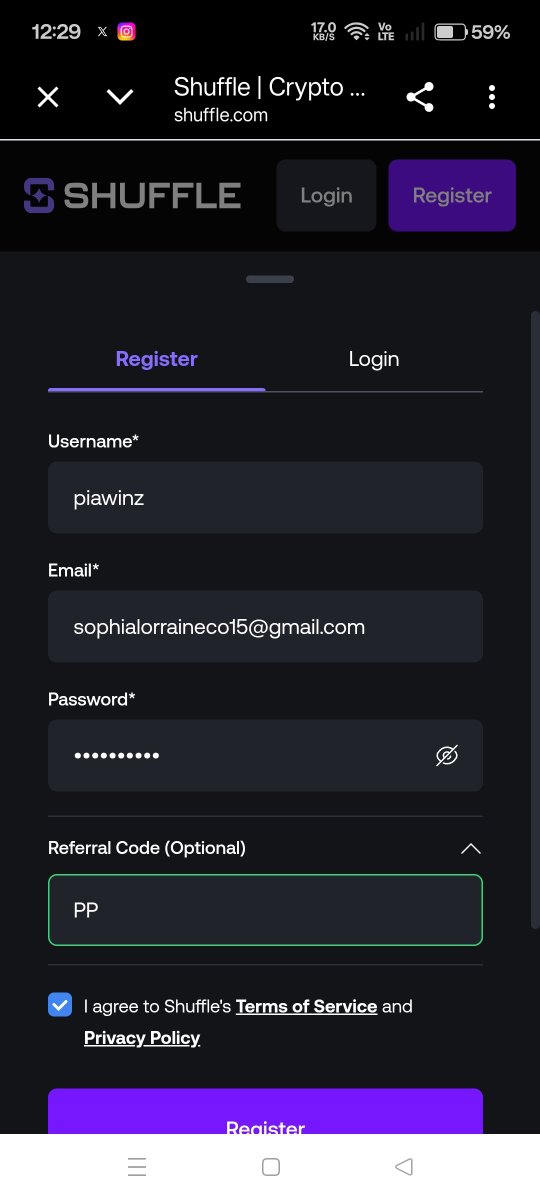540x1200 pixels.
Task: Uncheck the Terms of Service agreement checkbox
Action: click(60, 1005)
